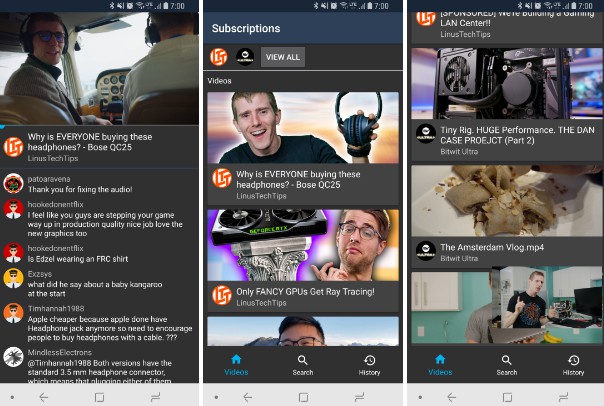604x406 pixels.
Task: Tap Android back button on right screen
Action: pos(452,397)
